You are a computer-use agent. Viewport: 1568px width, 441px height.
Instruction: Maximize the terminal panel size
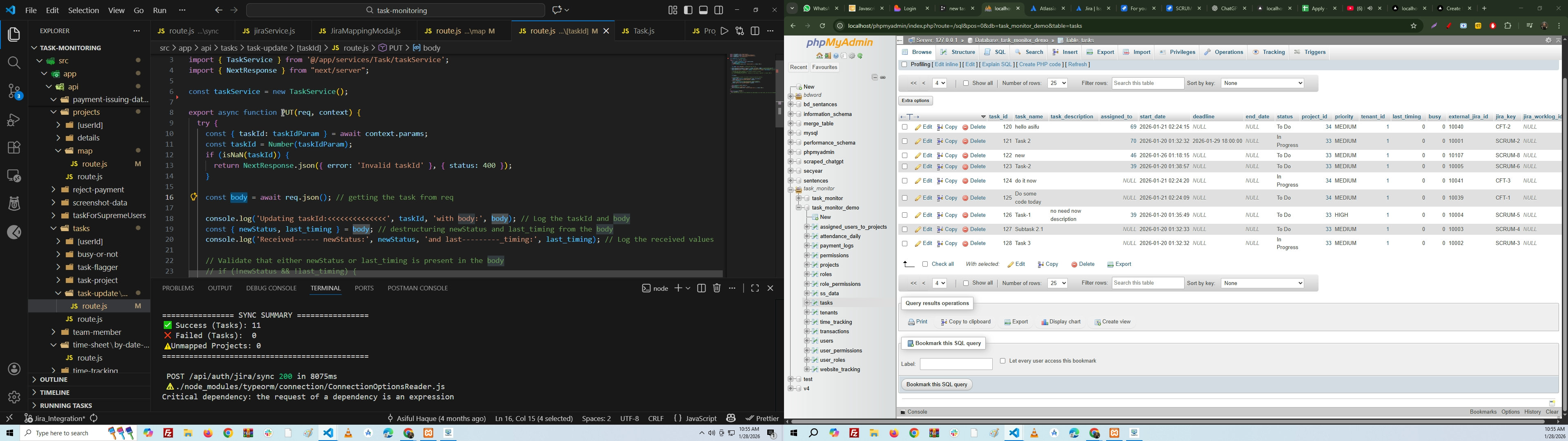(x=755, y=288)
